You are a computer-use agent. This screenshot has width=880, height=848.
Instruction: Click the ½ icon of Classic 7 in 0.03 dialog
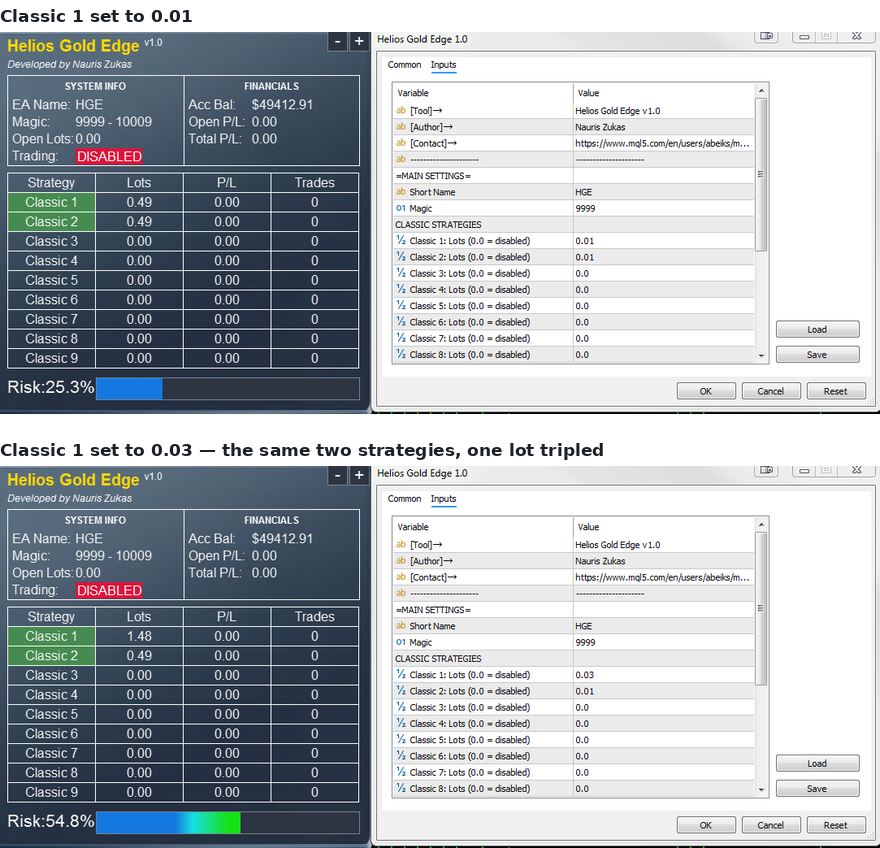click(401, 772)
